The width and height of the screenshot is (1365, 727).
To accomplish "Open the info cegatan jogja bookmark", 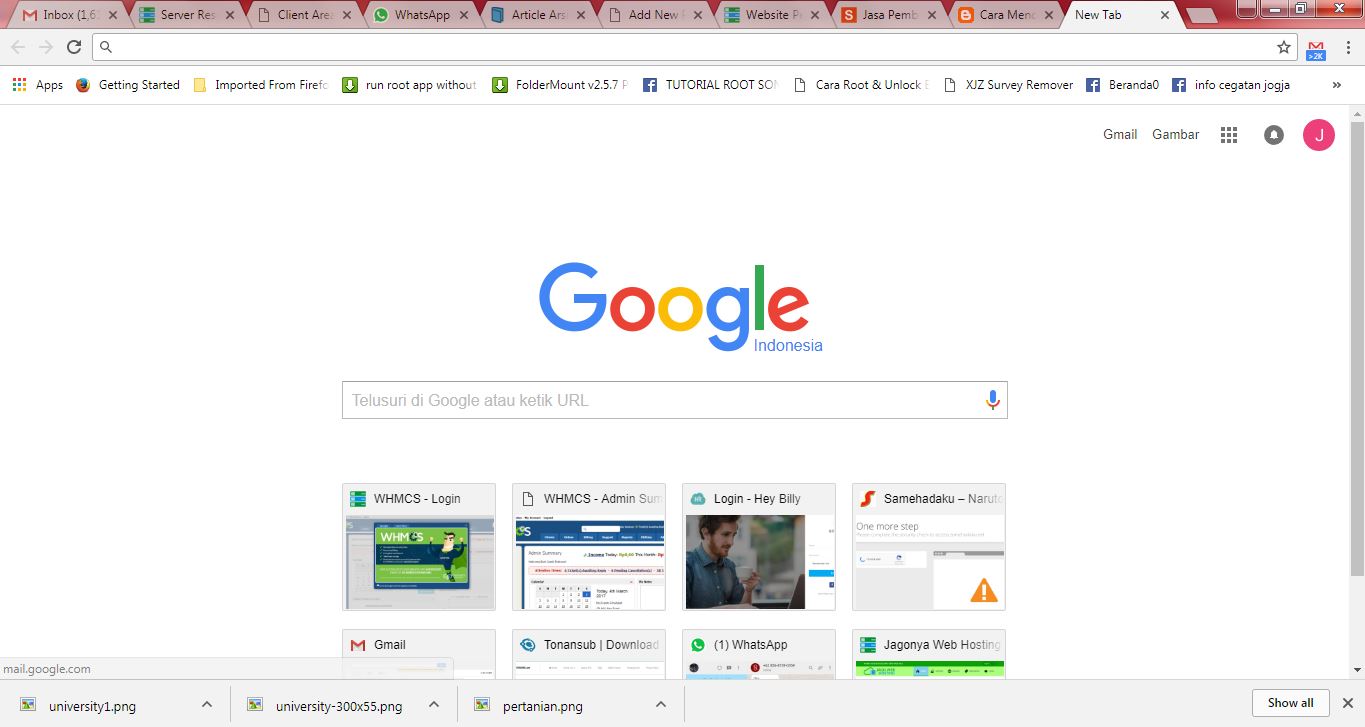I will tap(1231, 85).
